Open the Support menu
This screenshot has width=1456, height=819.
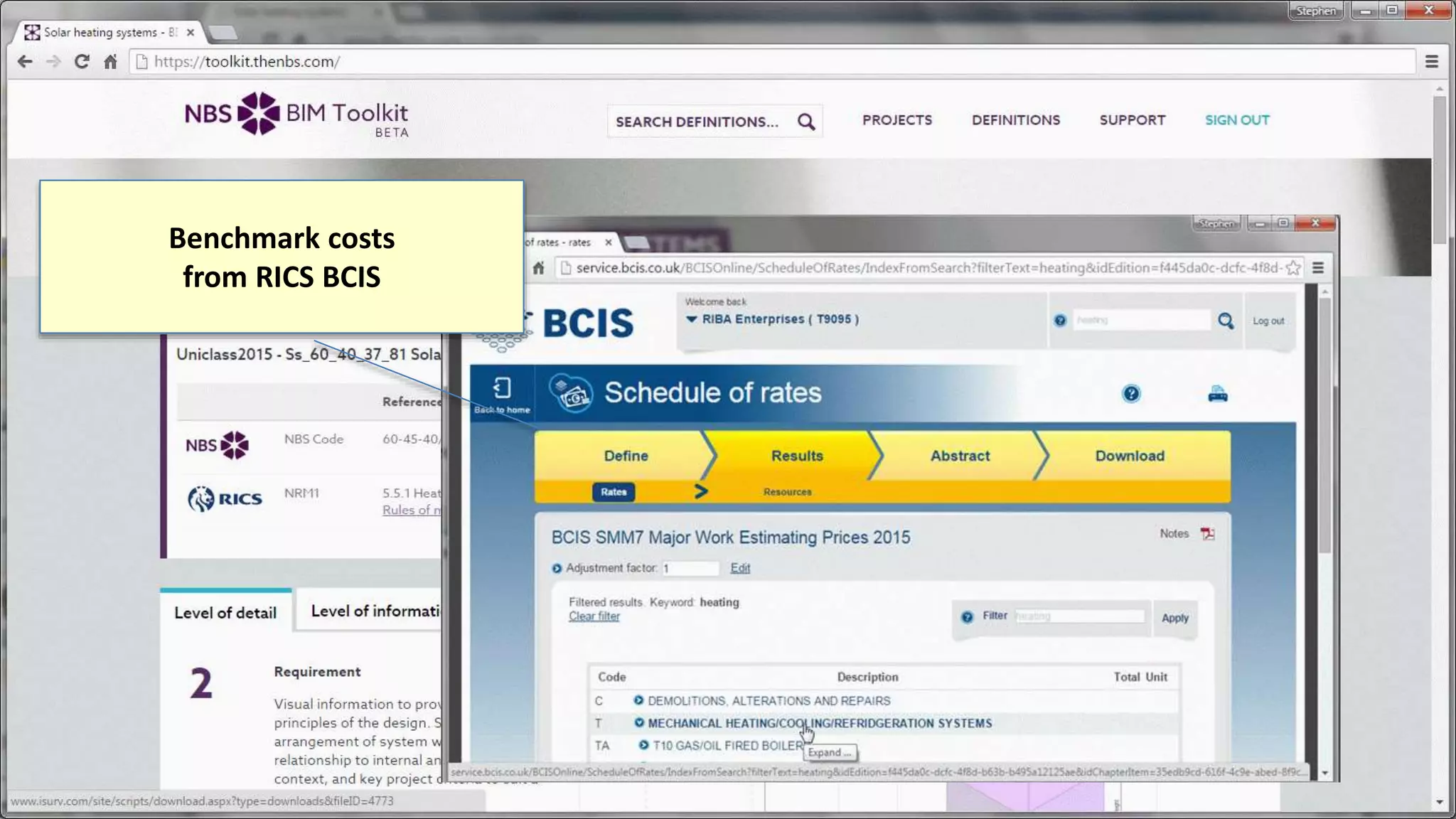(x=1133, y=120)
